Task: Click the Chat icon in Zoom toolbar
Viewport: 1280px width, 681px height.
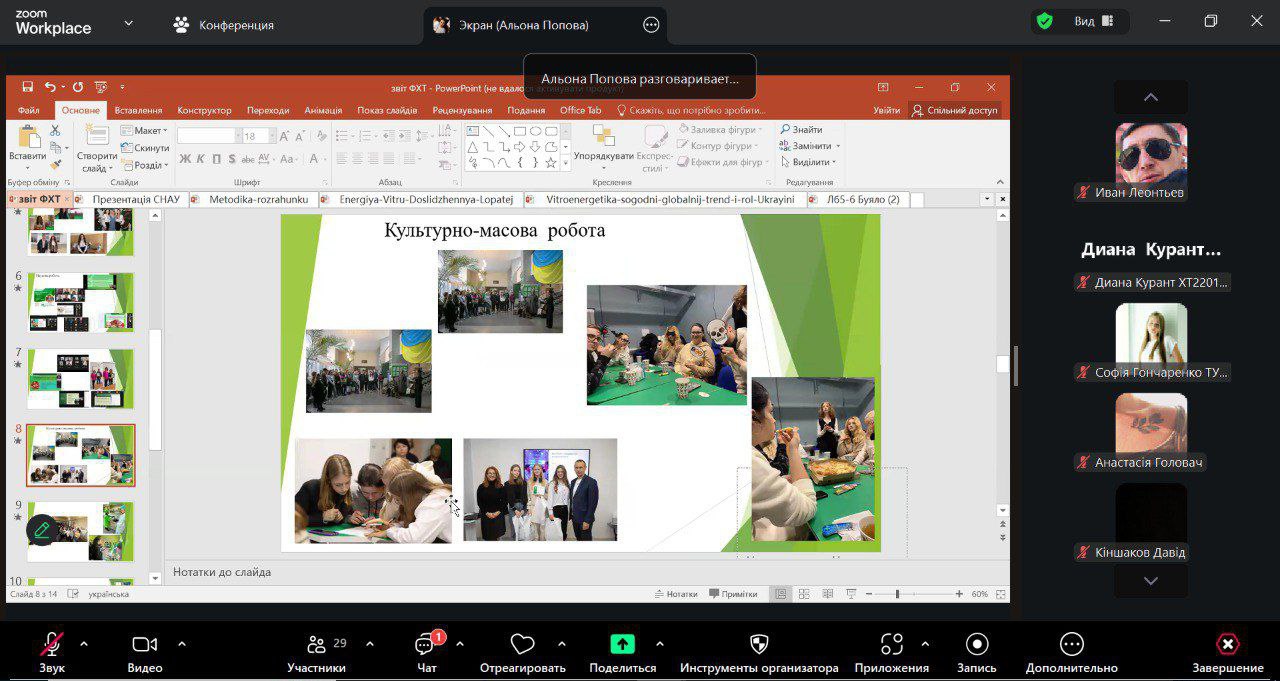Action: (x=426, y=645)
